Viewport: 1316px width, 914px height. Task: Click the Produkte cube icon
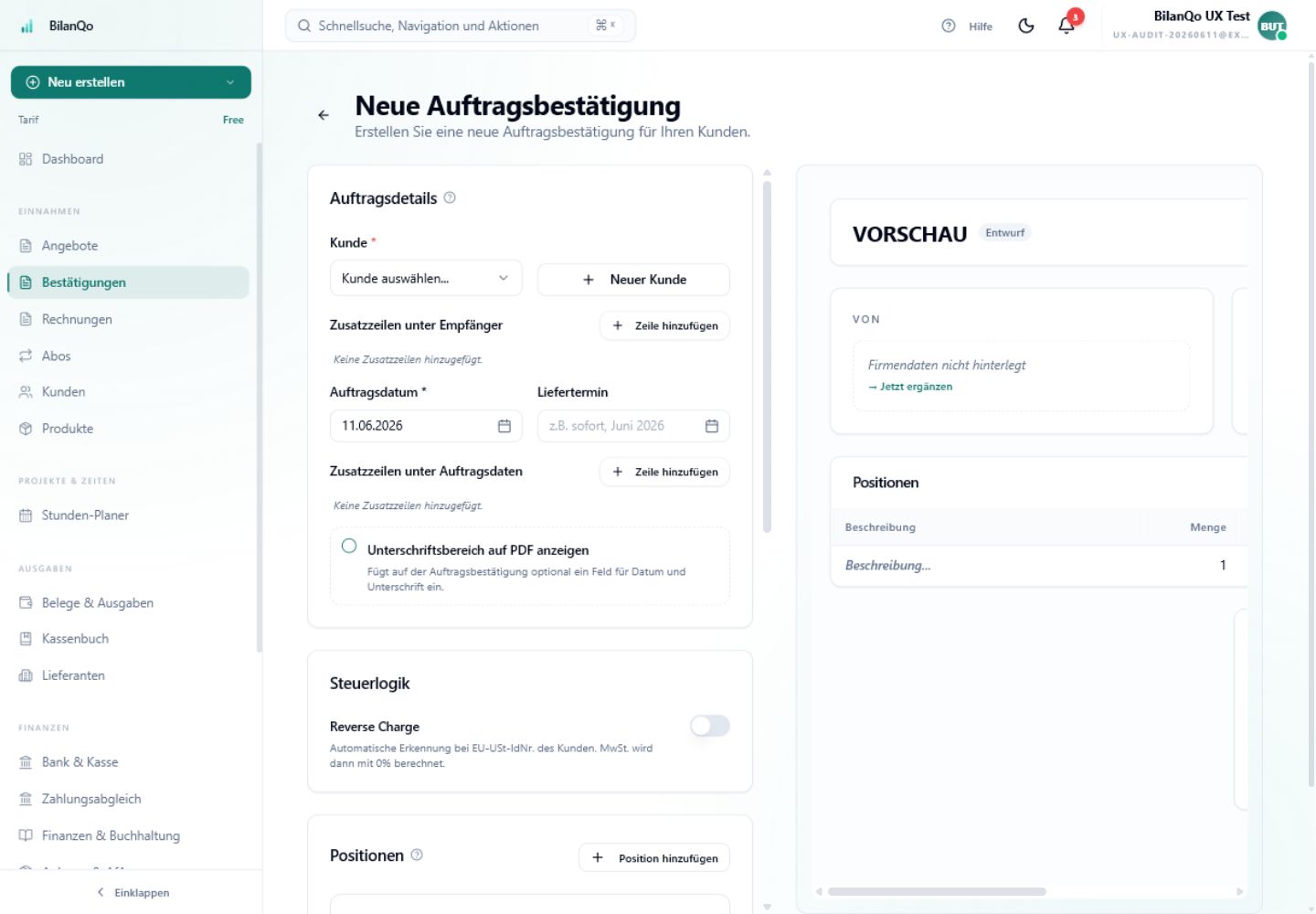[26, 429]
